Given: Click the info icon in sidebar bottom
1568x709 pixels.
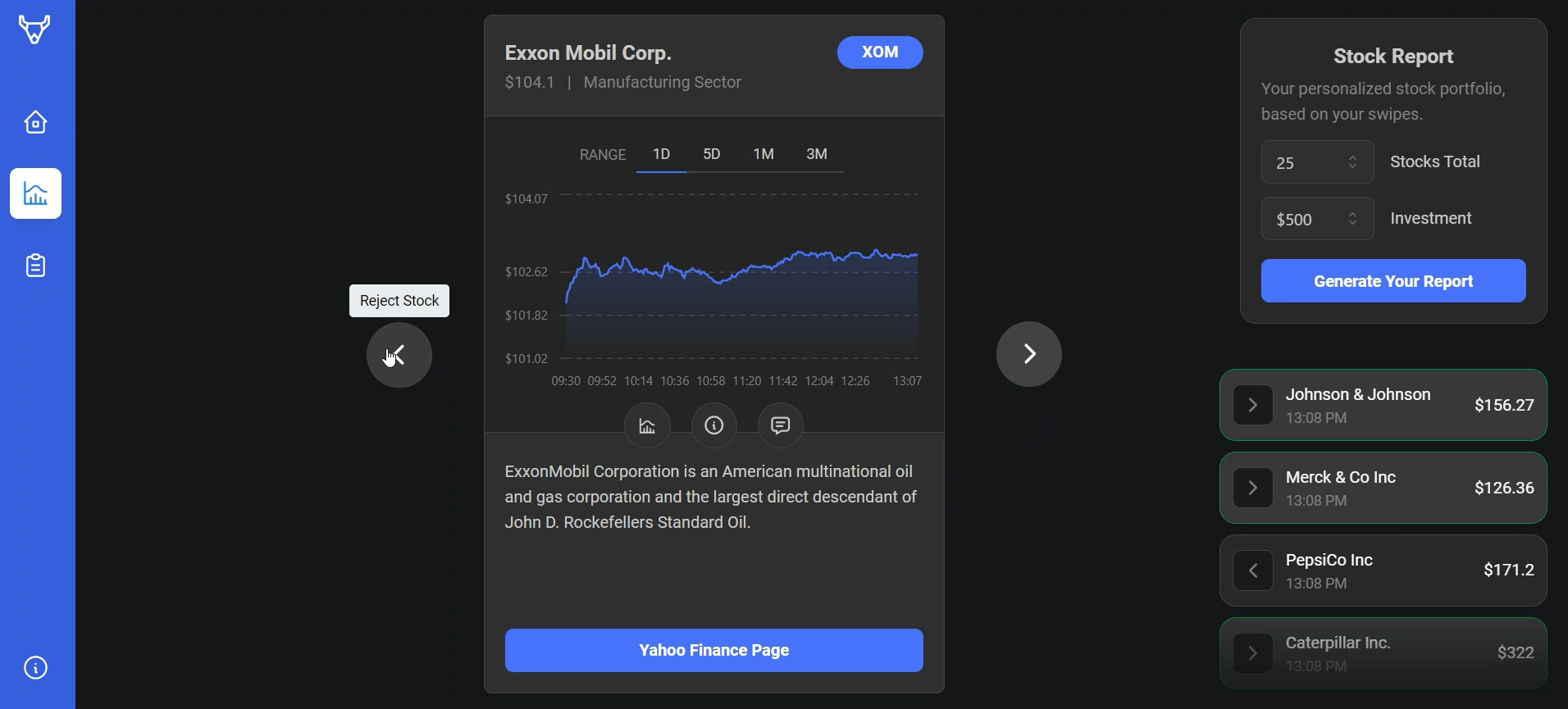Looking at the screenshot, I should (x=35, y=668).
